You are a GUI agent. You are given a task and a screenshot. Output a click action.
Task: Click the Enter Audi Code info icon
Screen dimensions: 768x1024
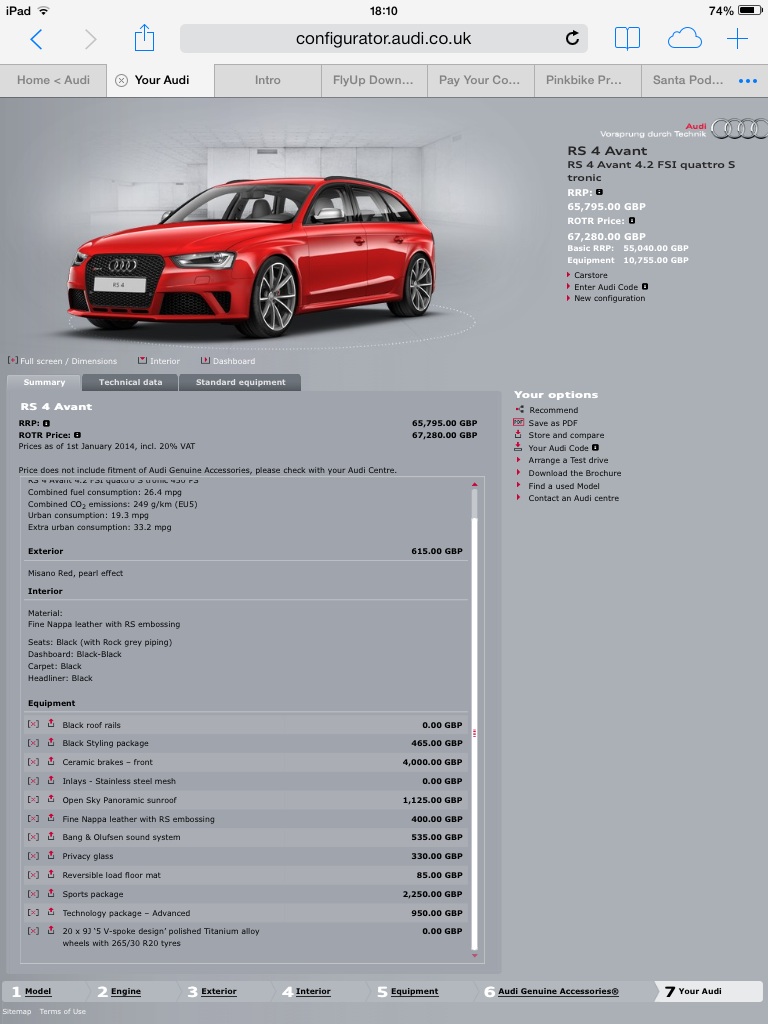(645, 287)
